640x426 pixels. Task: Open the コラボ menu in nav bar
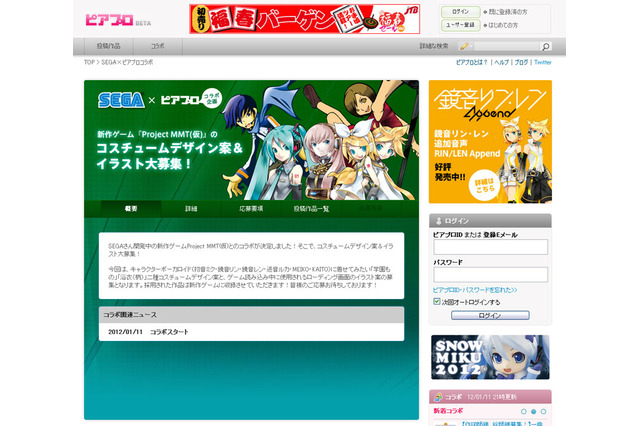point(158,46)
